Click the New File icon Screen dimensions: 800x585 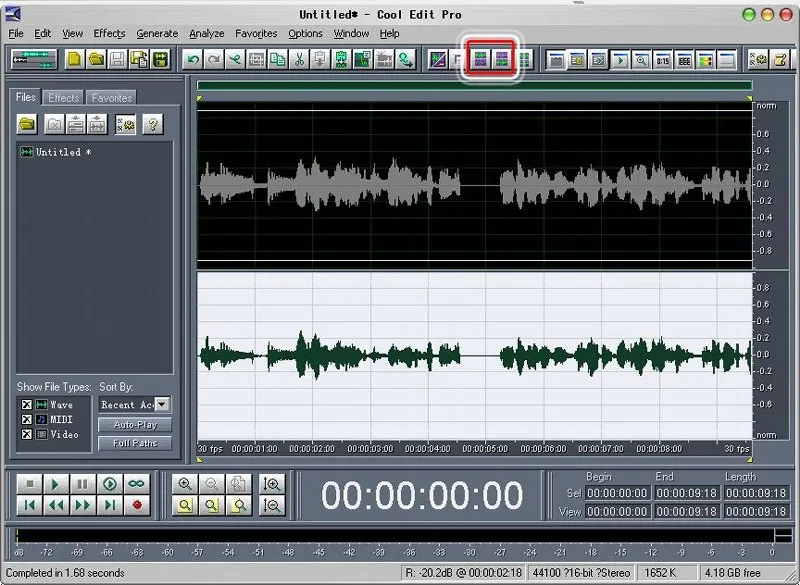coord(74,60)
